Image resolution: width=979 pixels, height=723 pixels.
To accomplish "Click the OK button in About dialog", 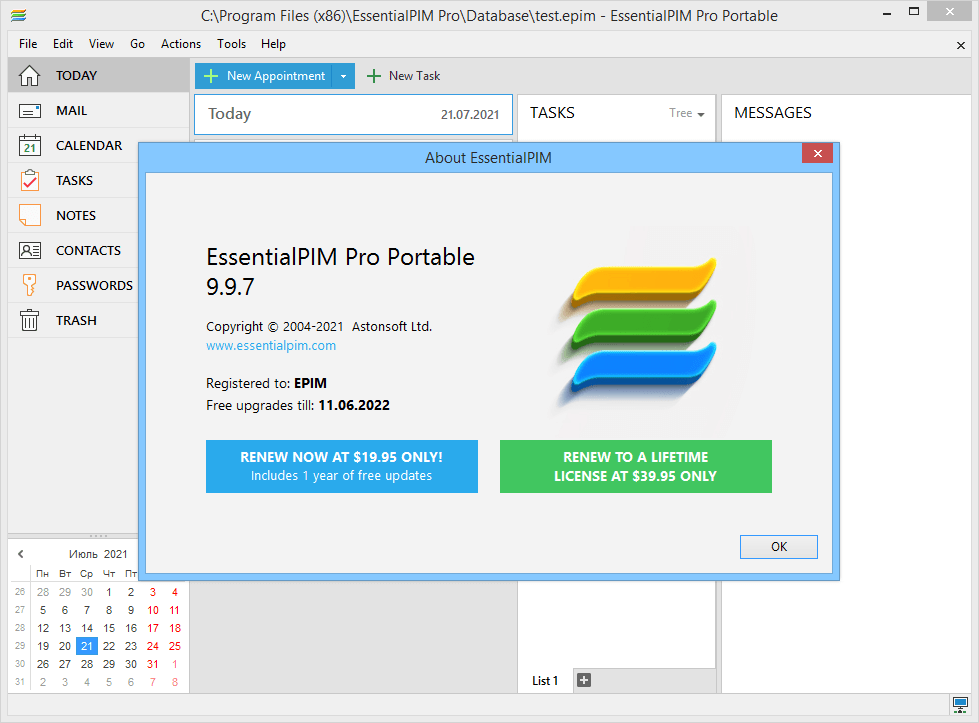I will [x=779, y=547].
